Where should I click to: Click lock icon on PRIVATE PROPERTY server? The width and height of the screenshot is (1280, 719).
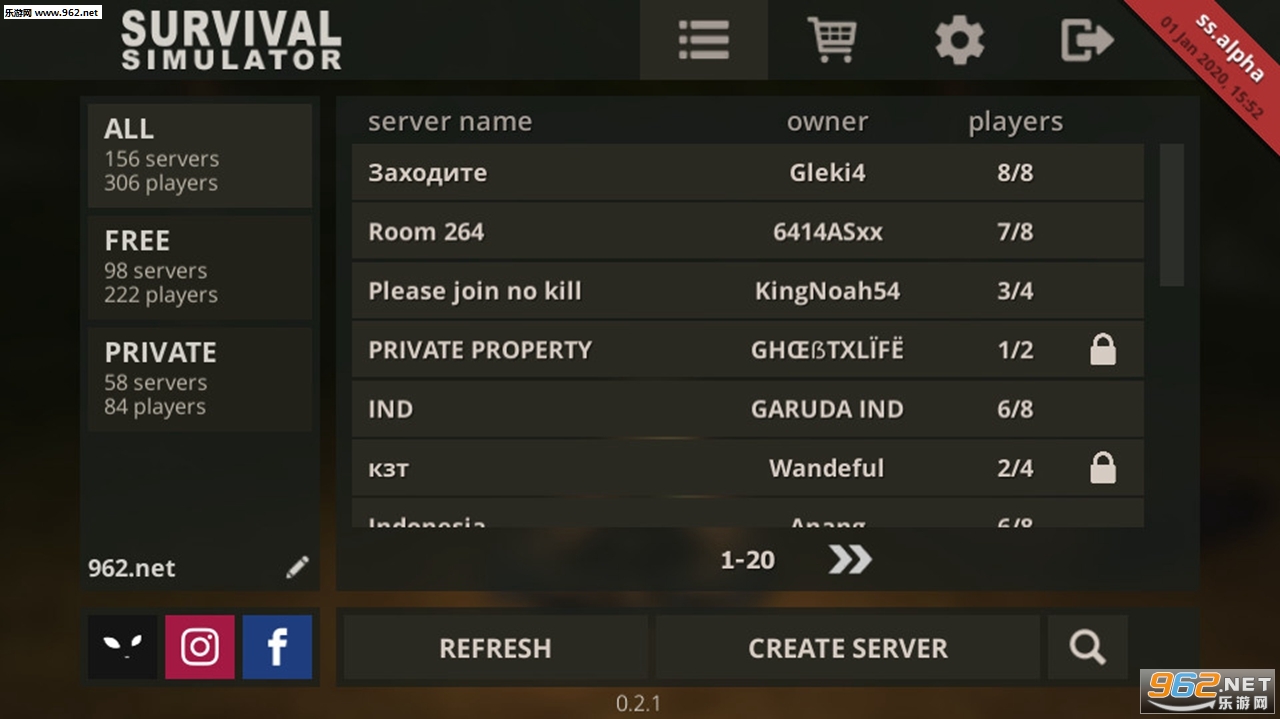(1103, 349)
